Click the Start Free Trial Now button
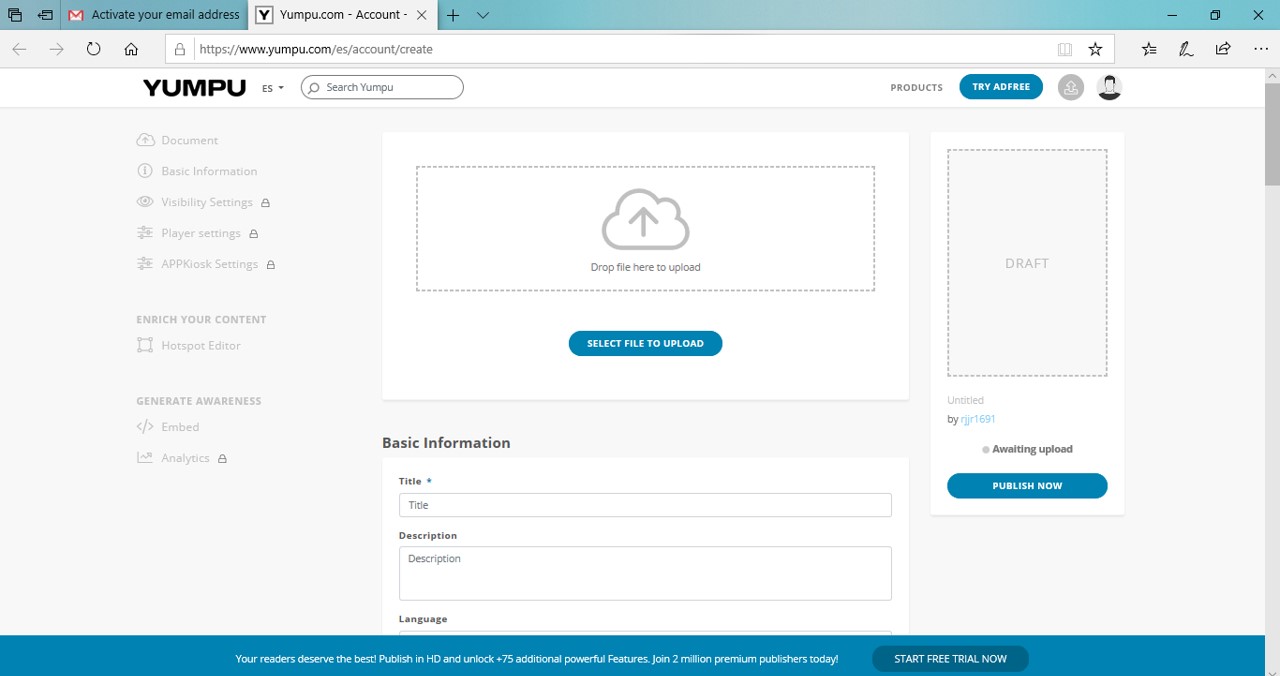 949,659
